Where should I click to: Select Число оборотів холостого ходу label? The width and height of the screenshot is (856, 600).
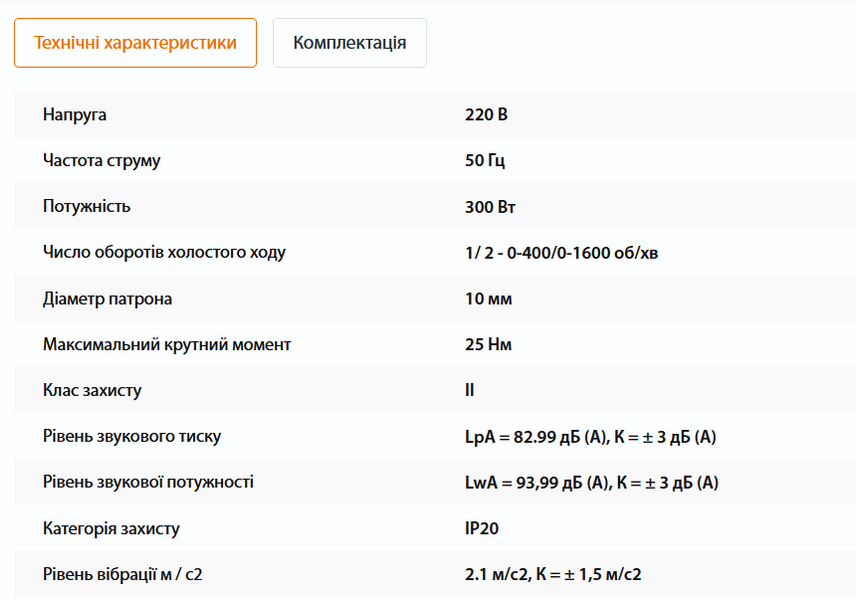click(x=164, y=252)
